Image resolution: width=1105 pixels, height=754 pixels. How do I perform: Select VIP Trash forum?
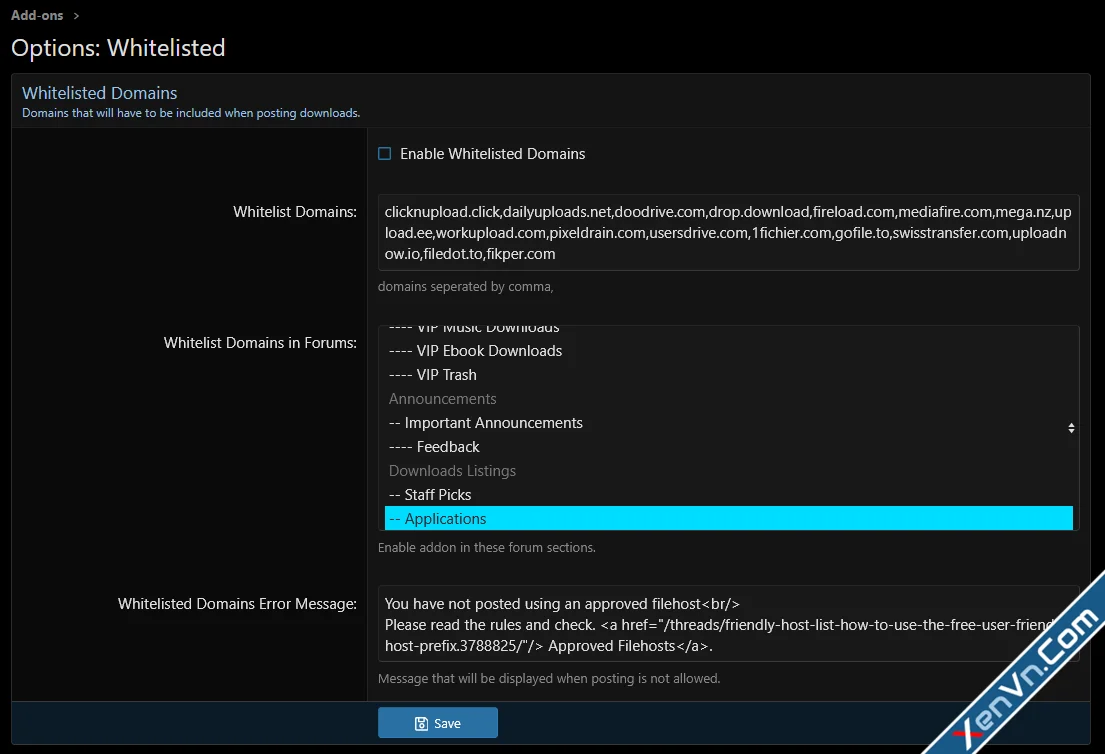click(x=728, y=375)
